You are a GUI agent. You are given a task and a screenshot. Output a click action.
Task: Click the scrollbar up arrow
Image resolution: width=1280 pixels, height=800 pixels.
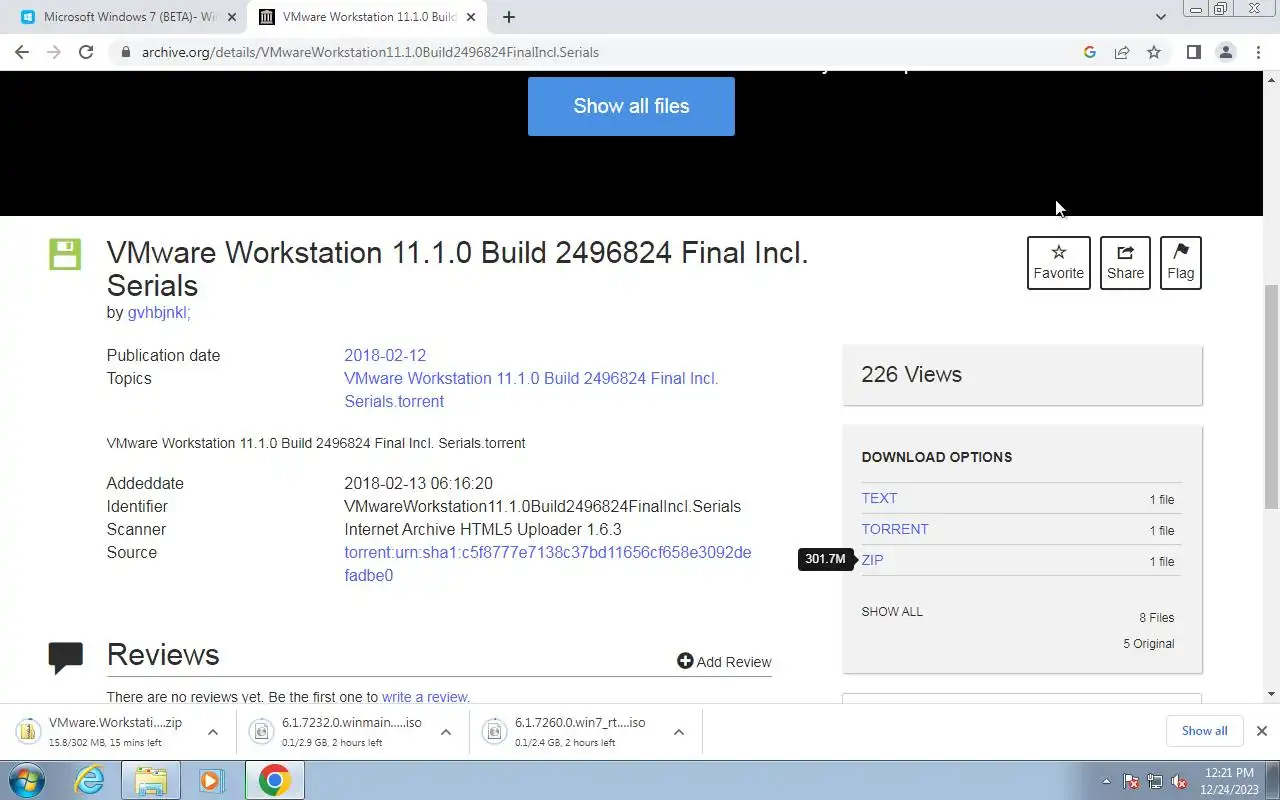pos(1272,78)
